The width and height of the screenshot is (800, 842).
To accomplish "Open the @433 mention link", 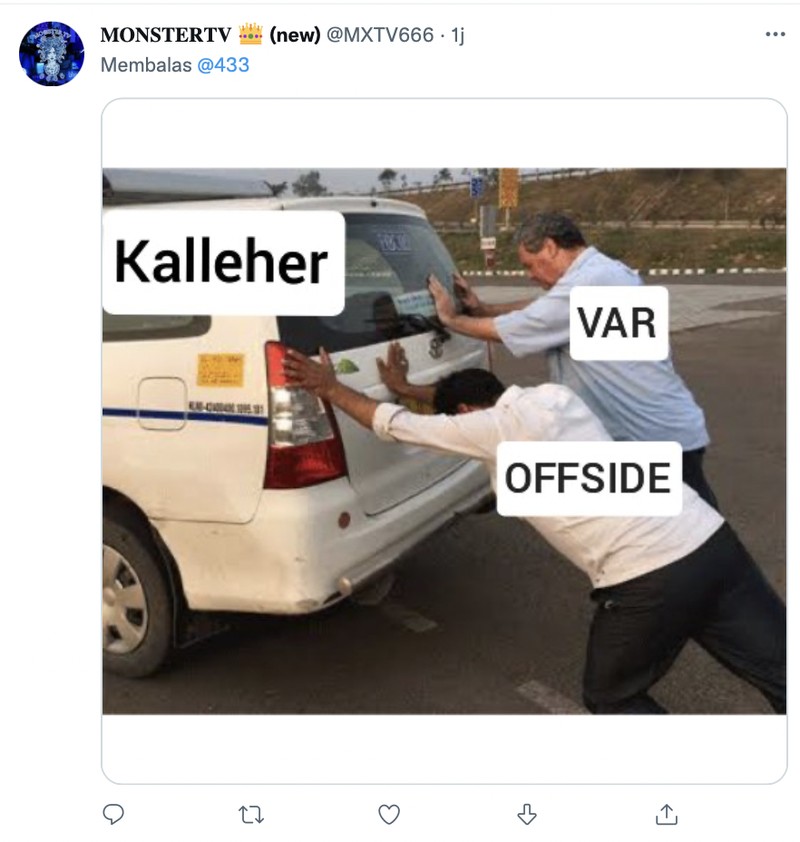I will click(223, 65).
